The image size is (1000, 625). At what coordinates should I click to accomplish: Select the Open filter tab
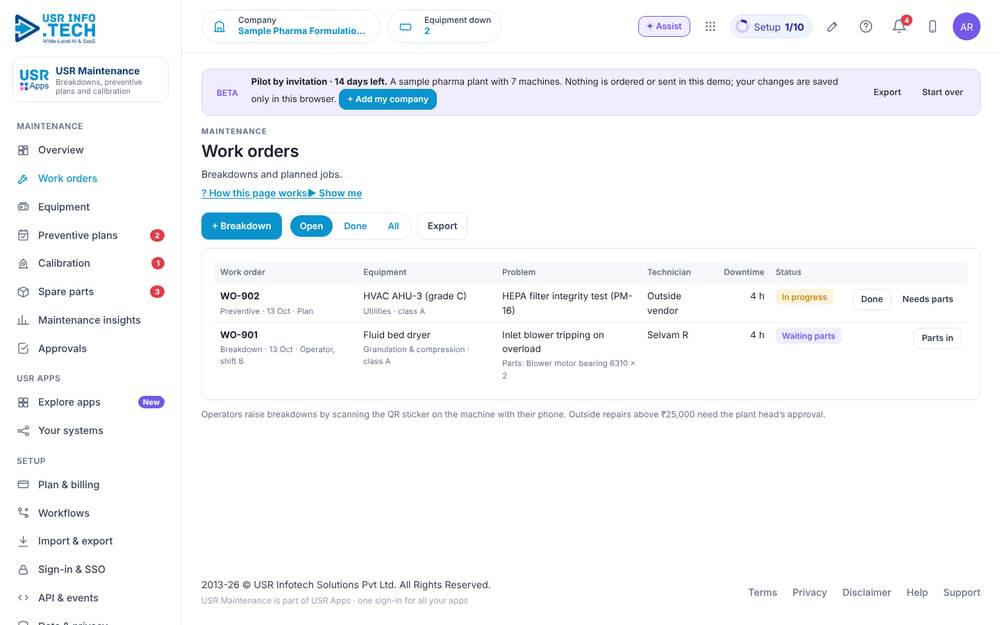click(311, 226)
